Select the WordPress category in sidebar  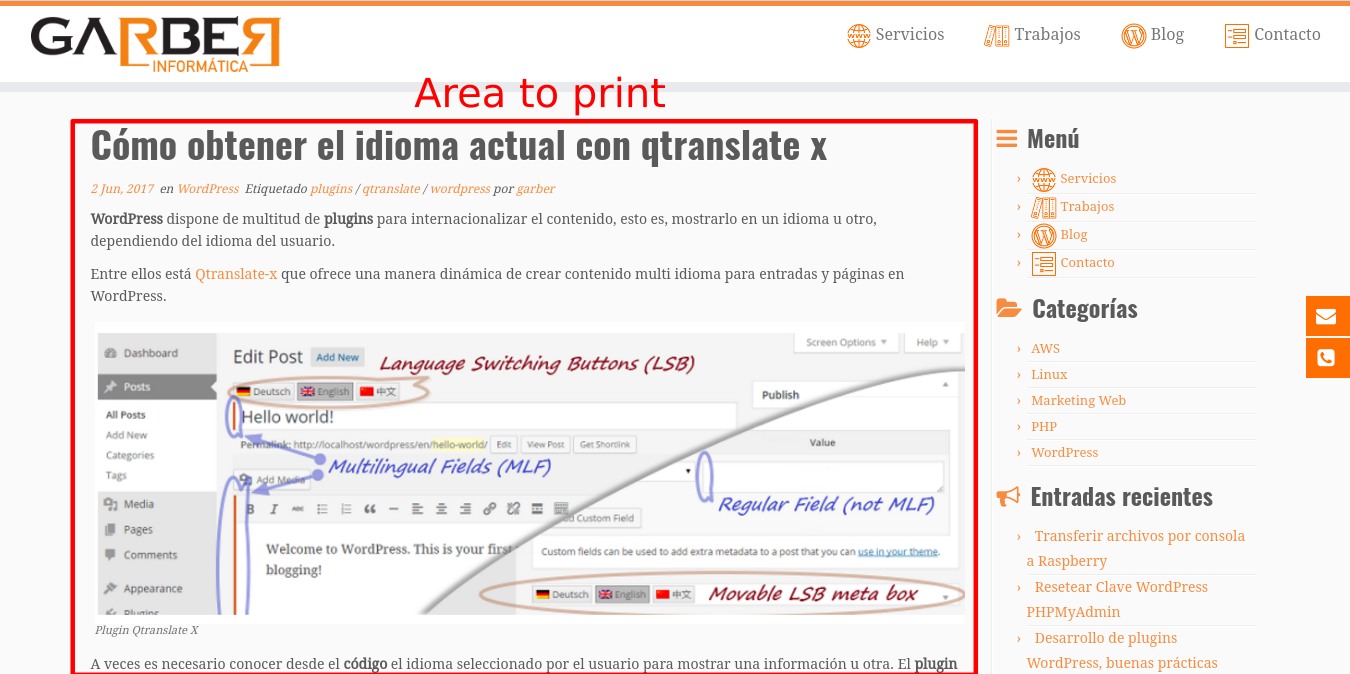tap(1064, 453)
